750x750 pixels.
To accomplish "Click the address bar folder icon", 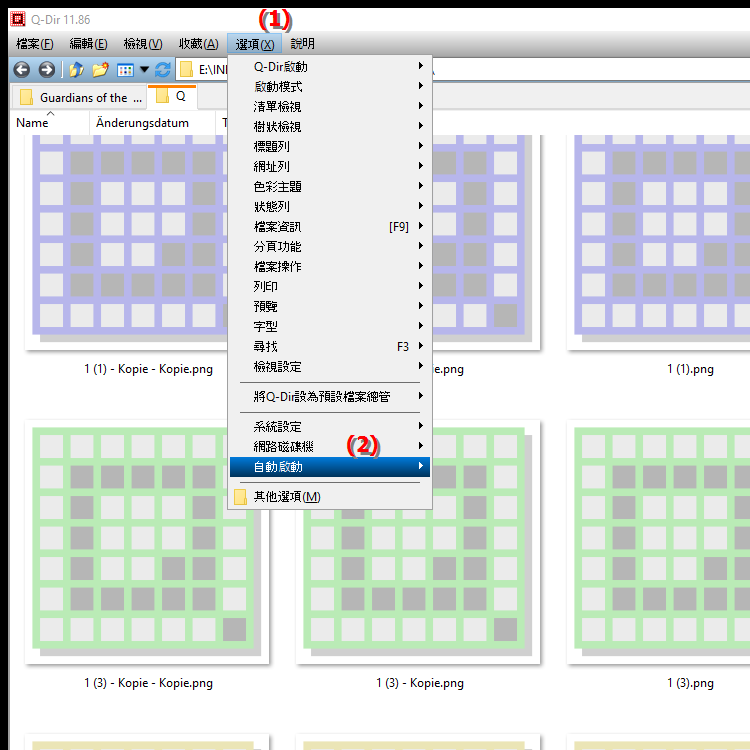I will click(186, 70).
